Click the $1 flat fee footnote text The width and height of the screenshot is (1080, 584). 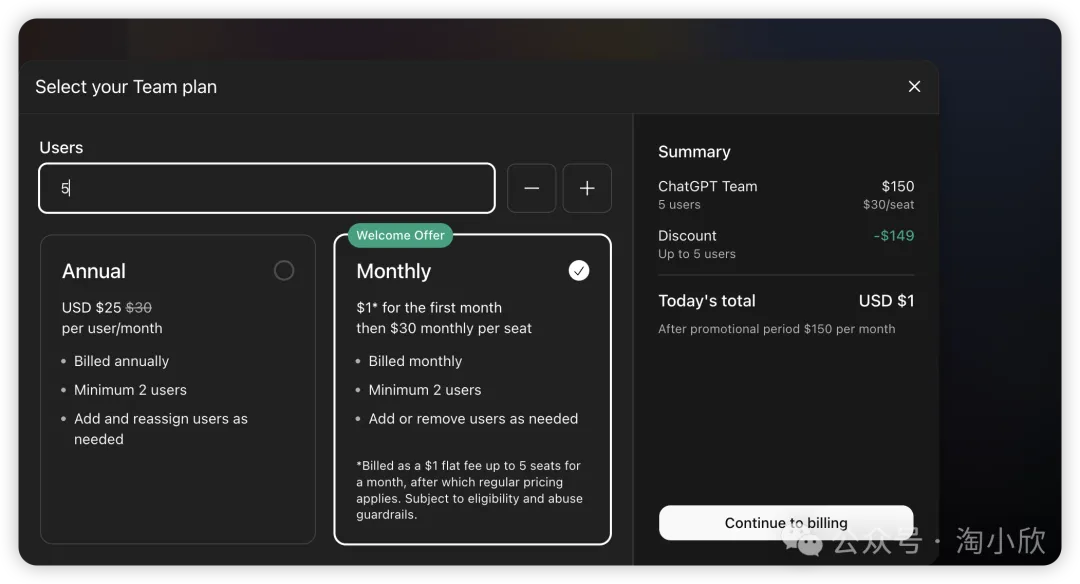(469, 490)
